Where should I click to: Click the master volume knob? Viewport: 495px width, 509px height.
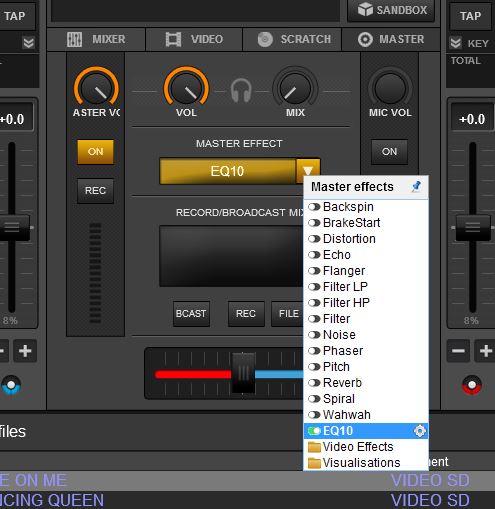click(96, 88)
